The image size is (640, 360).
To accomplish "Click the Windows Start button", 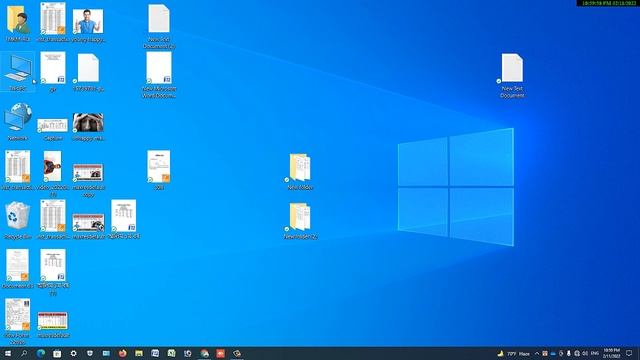I will click(x=8, y=353).
